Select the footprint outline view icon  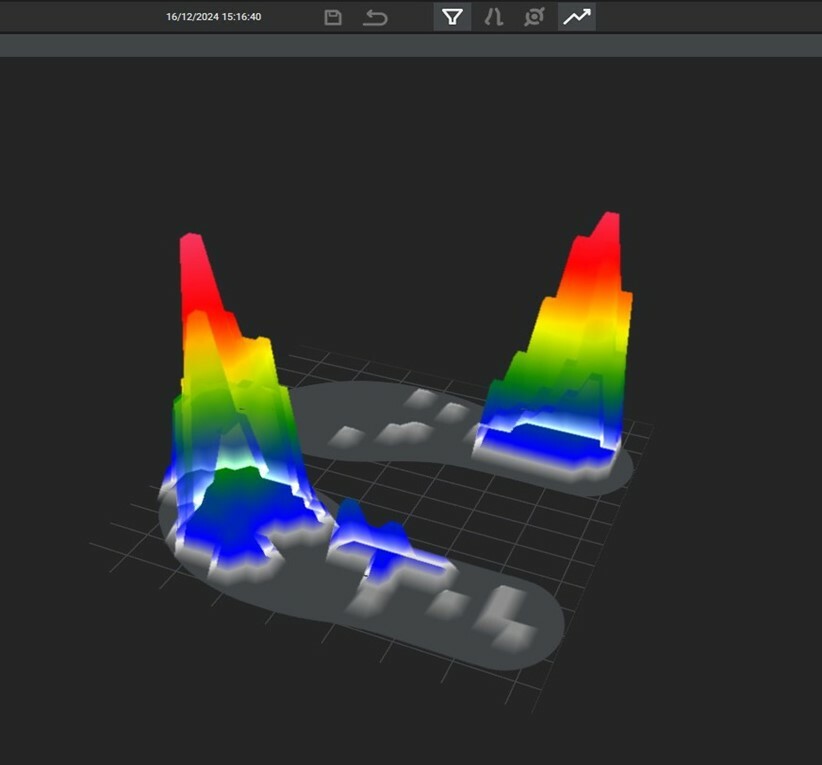point(493,17)
